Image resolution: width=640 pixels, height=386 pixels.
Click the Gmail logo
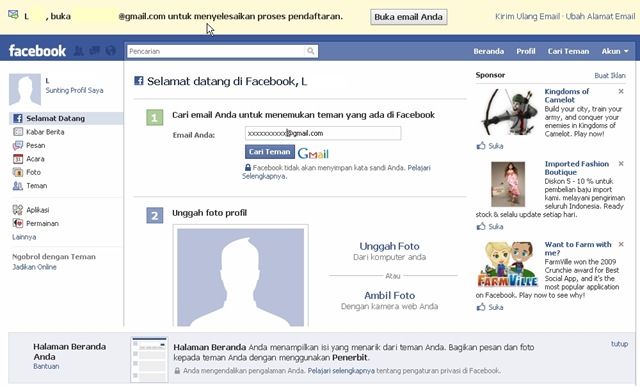pyautogui.click(x=313, y=153)
